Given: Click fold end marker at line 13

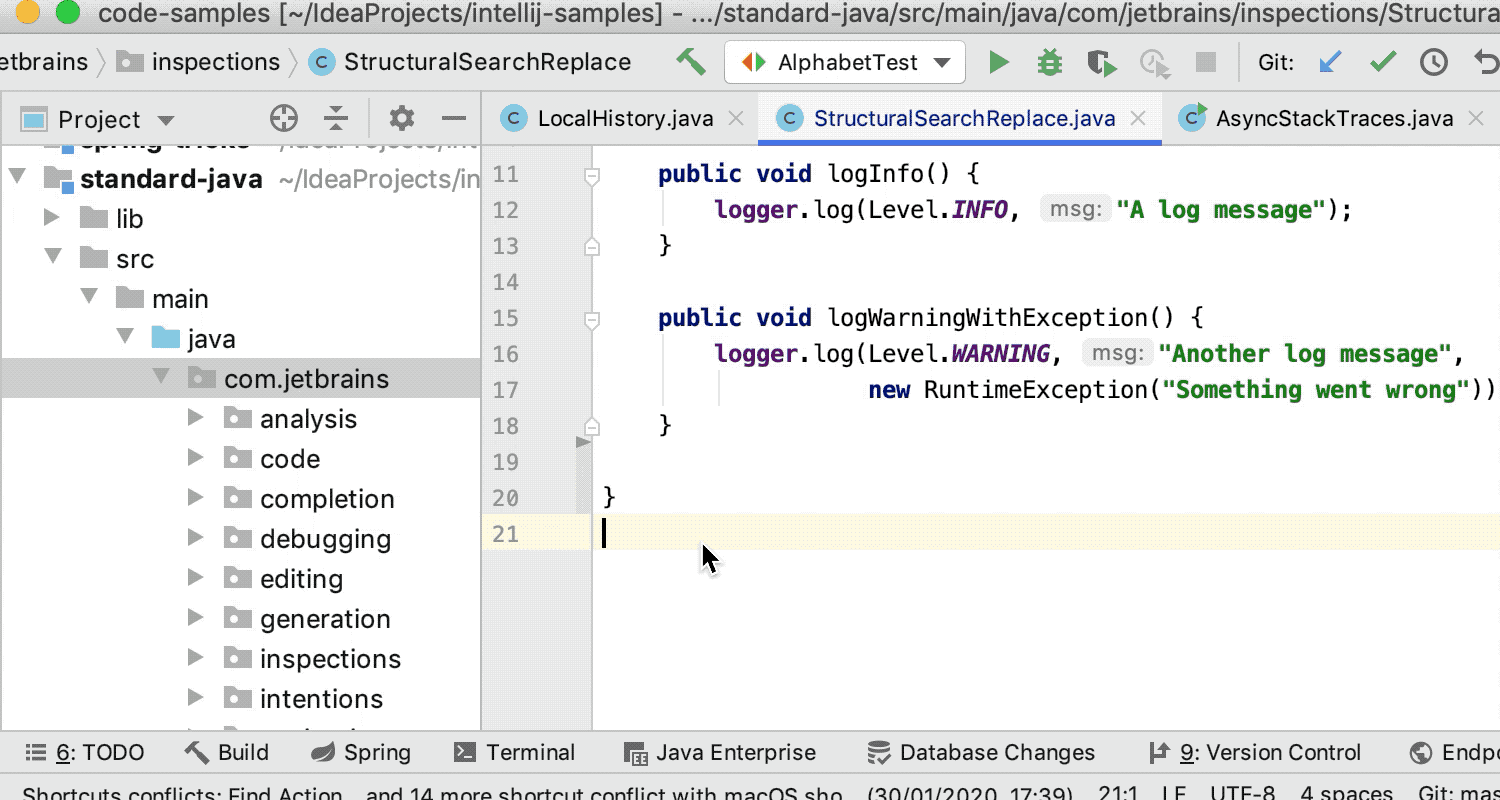Looking at the screenshot, I should [x=592, y=246].
